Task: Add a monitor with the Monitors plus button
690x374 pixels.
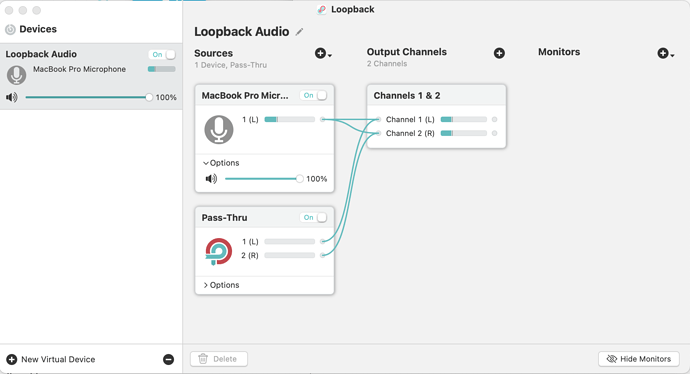Action: (665, 53)
